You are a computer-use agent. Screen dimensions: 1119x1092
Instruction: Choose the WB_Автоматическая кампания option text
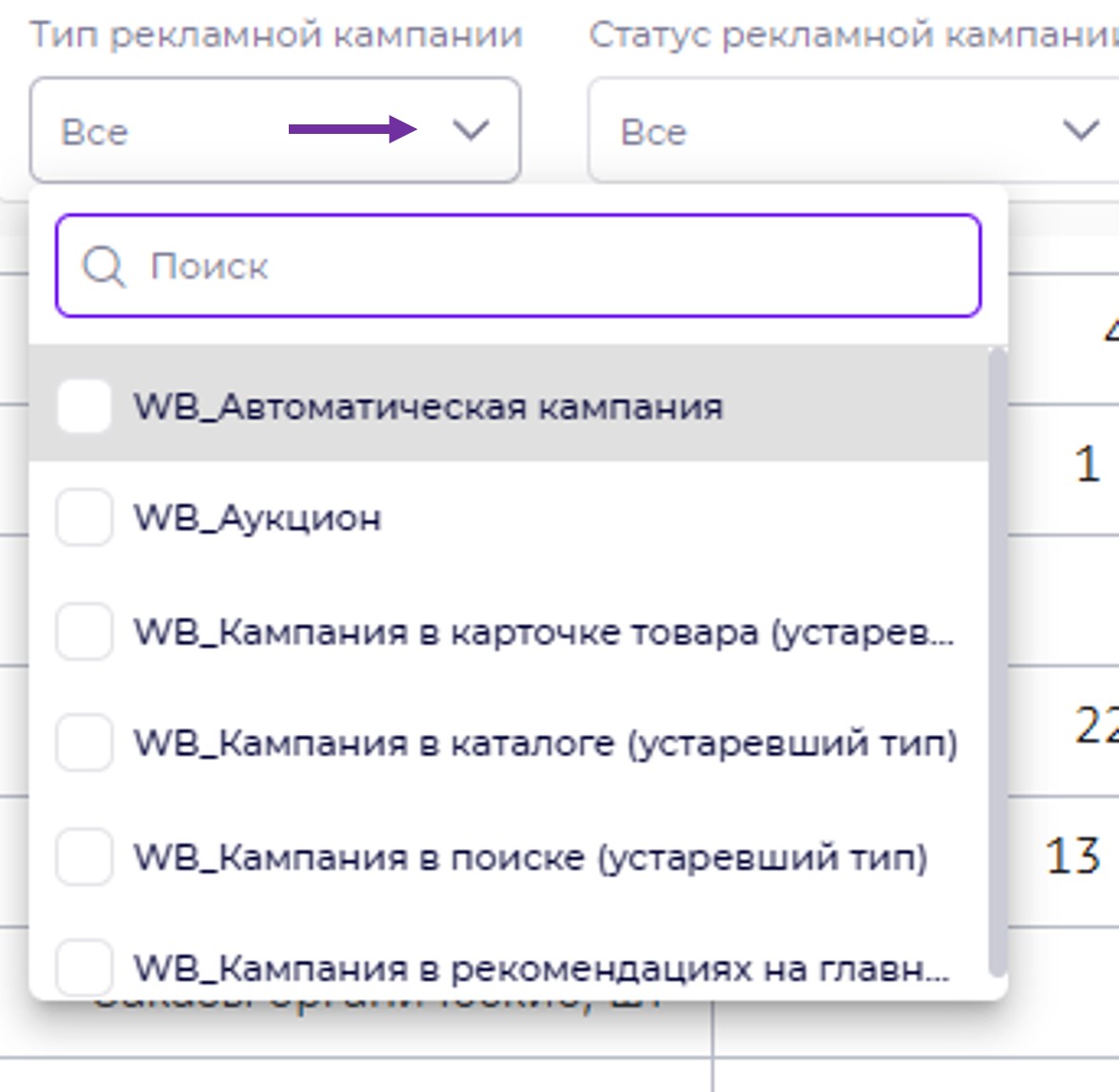point(427,407)
